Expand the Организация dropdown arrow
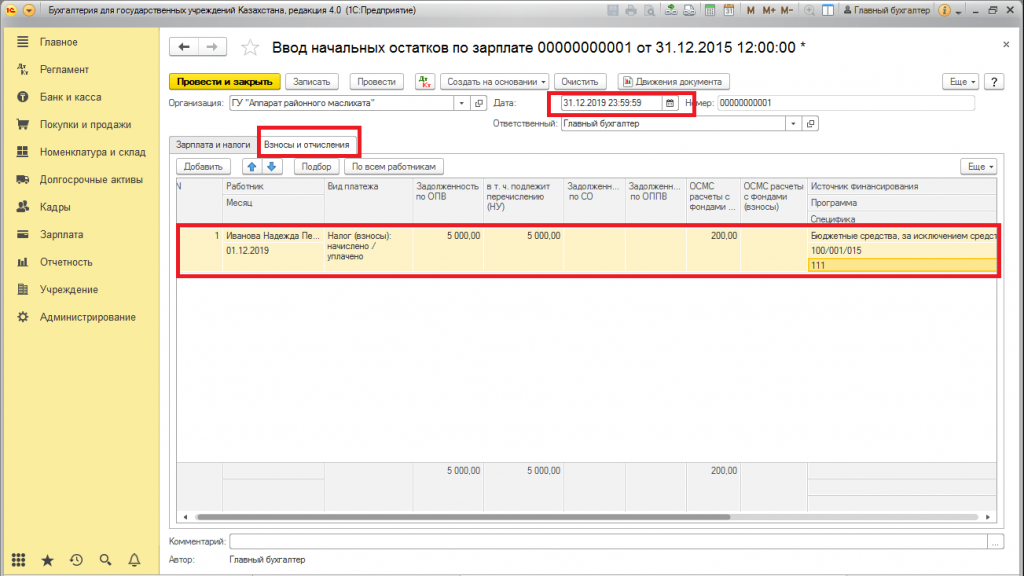Screen dimensions: 1024x576 (x=461, y=103)
